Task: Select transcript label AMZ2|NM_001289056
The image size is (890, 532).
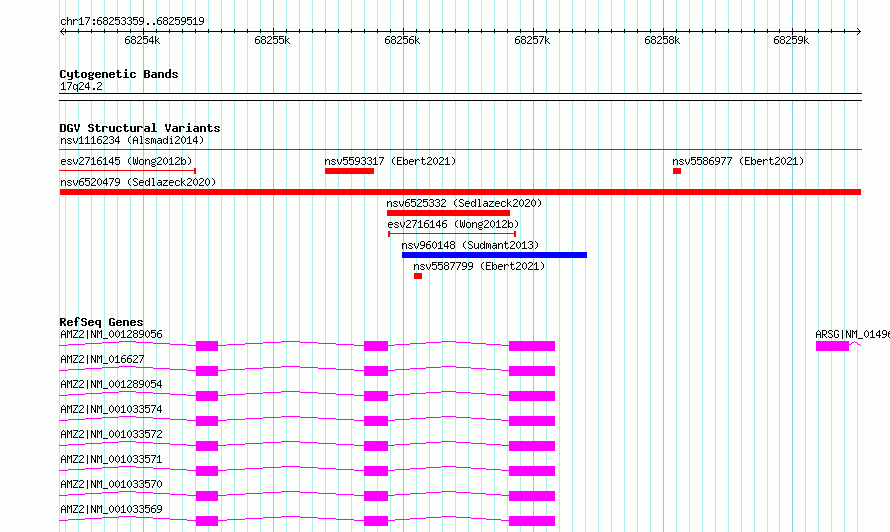Action: [111, 334]
